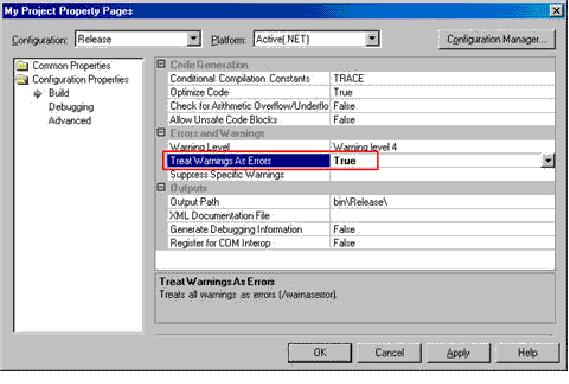Select the Optimize Code property row
Viewport: 569px width, 384px height.
[249, 92]
